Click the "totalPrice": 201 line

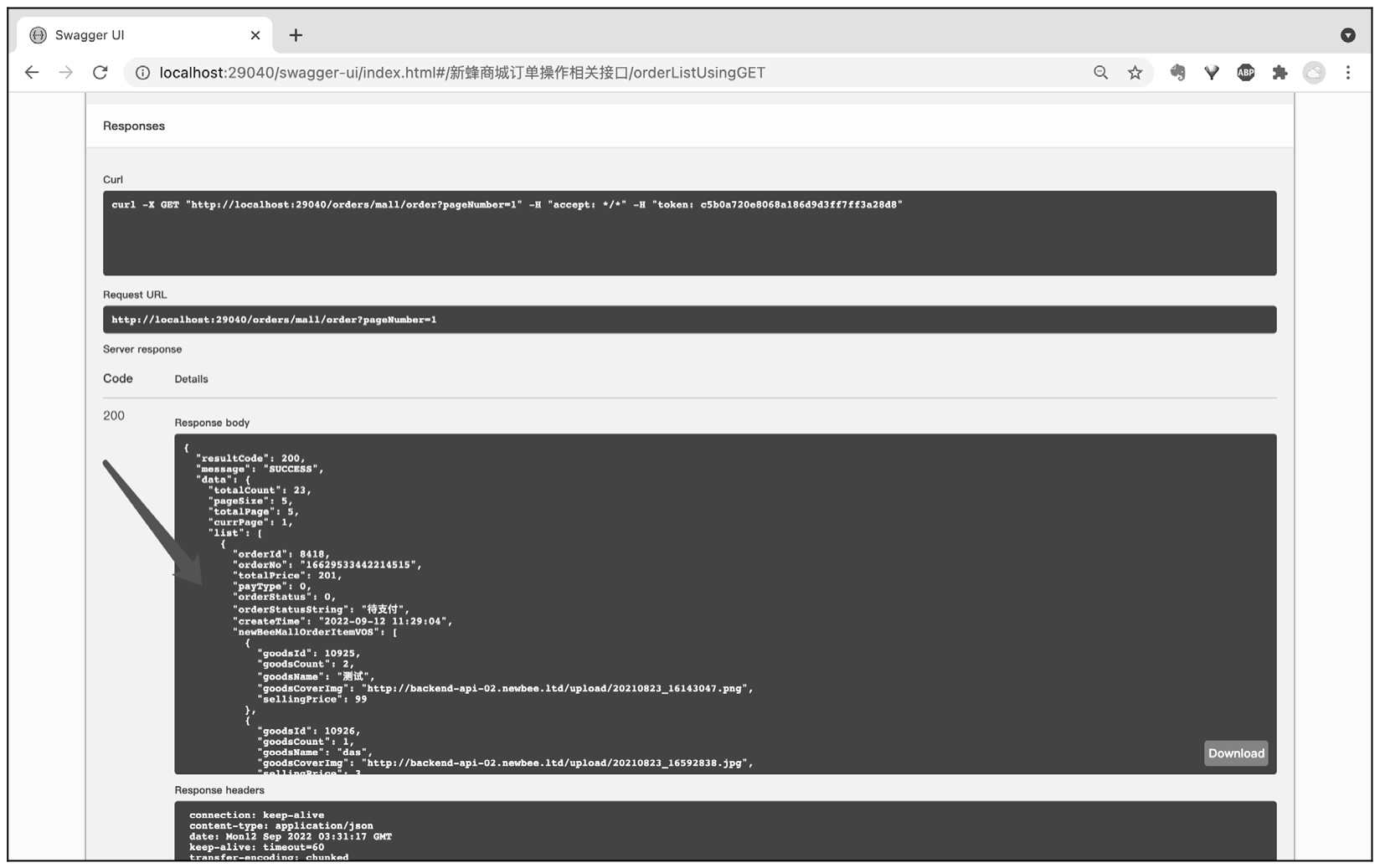287,576
